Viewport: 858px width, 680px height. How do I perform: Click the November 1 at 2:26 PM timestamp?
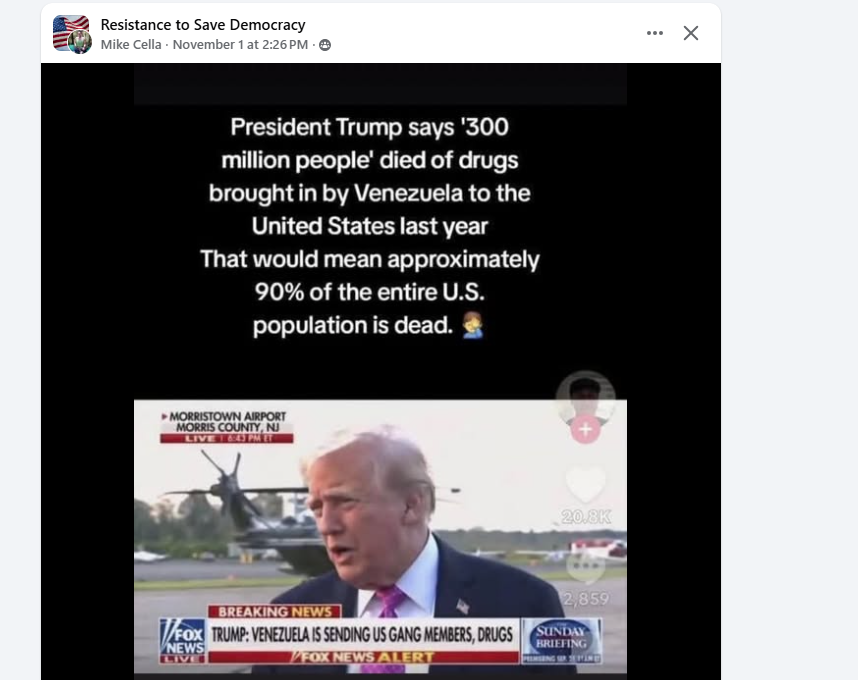tap(240, 44)
